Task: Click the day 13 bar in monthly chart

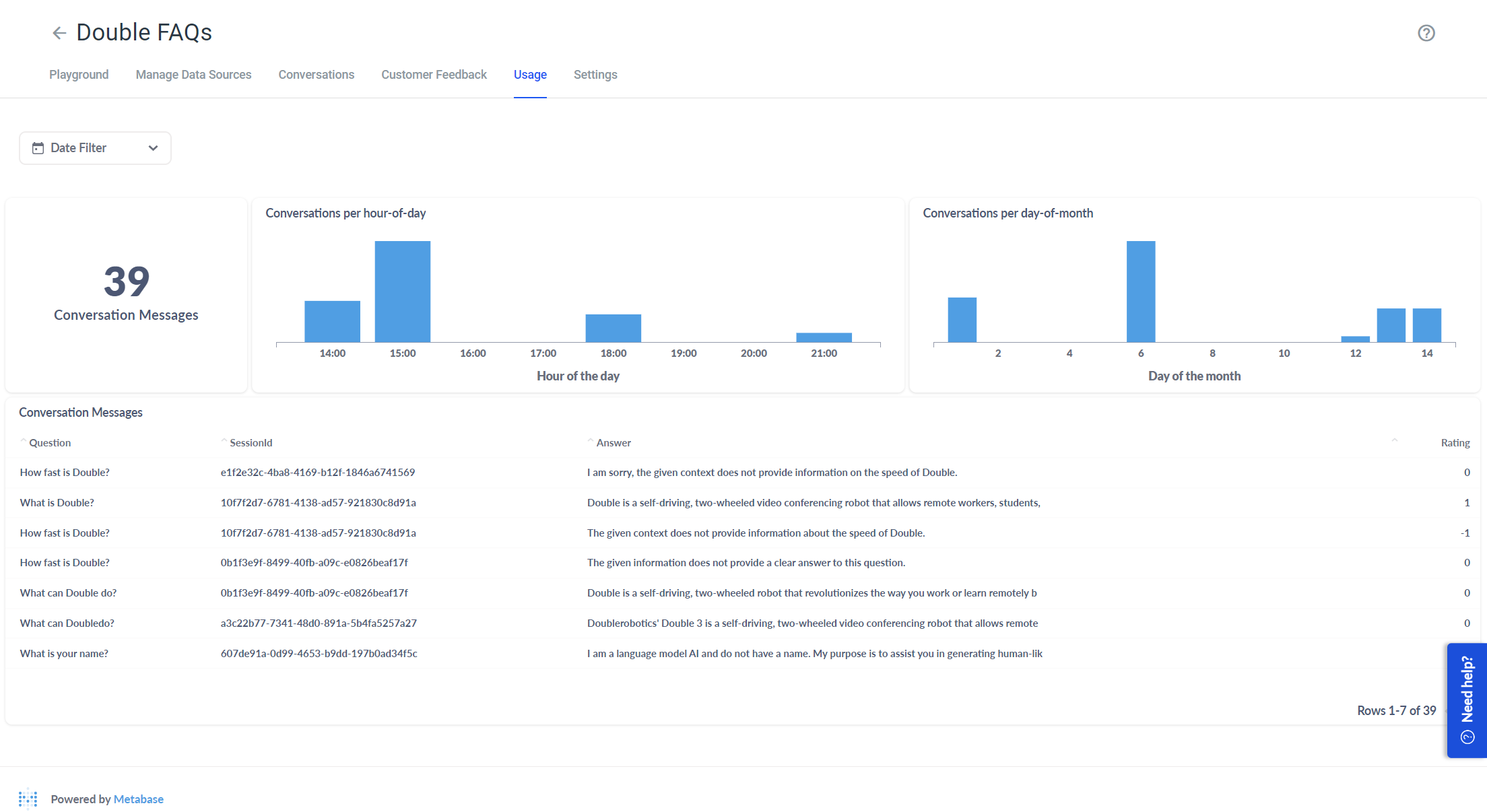Action: (1391, 325)
